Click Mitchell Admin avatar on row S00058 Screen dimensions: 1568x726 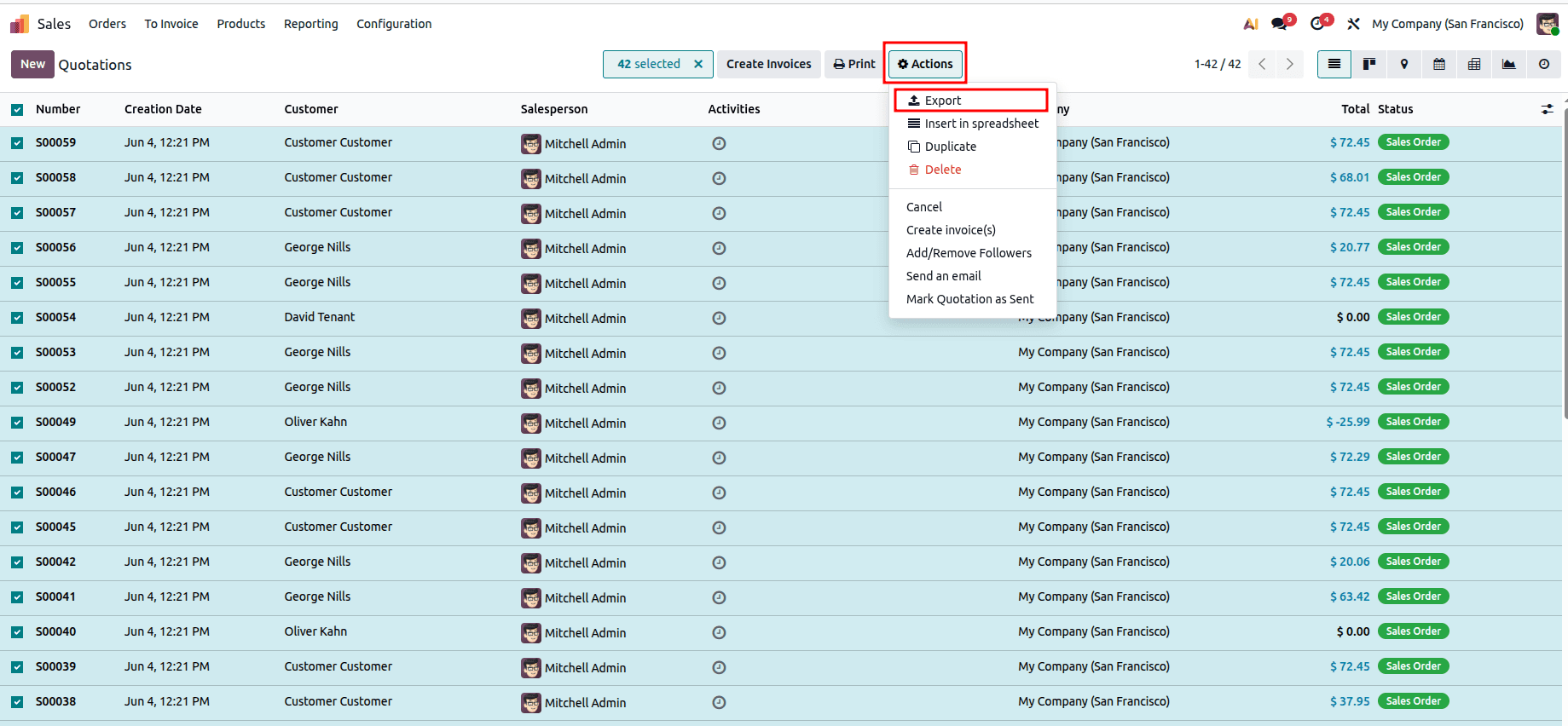click(531, 179)
